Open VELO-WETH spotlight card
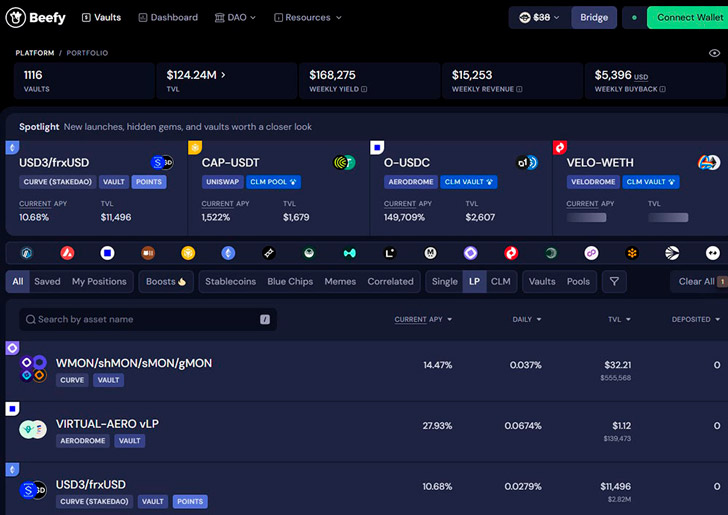 [641, 189]
